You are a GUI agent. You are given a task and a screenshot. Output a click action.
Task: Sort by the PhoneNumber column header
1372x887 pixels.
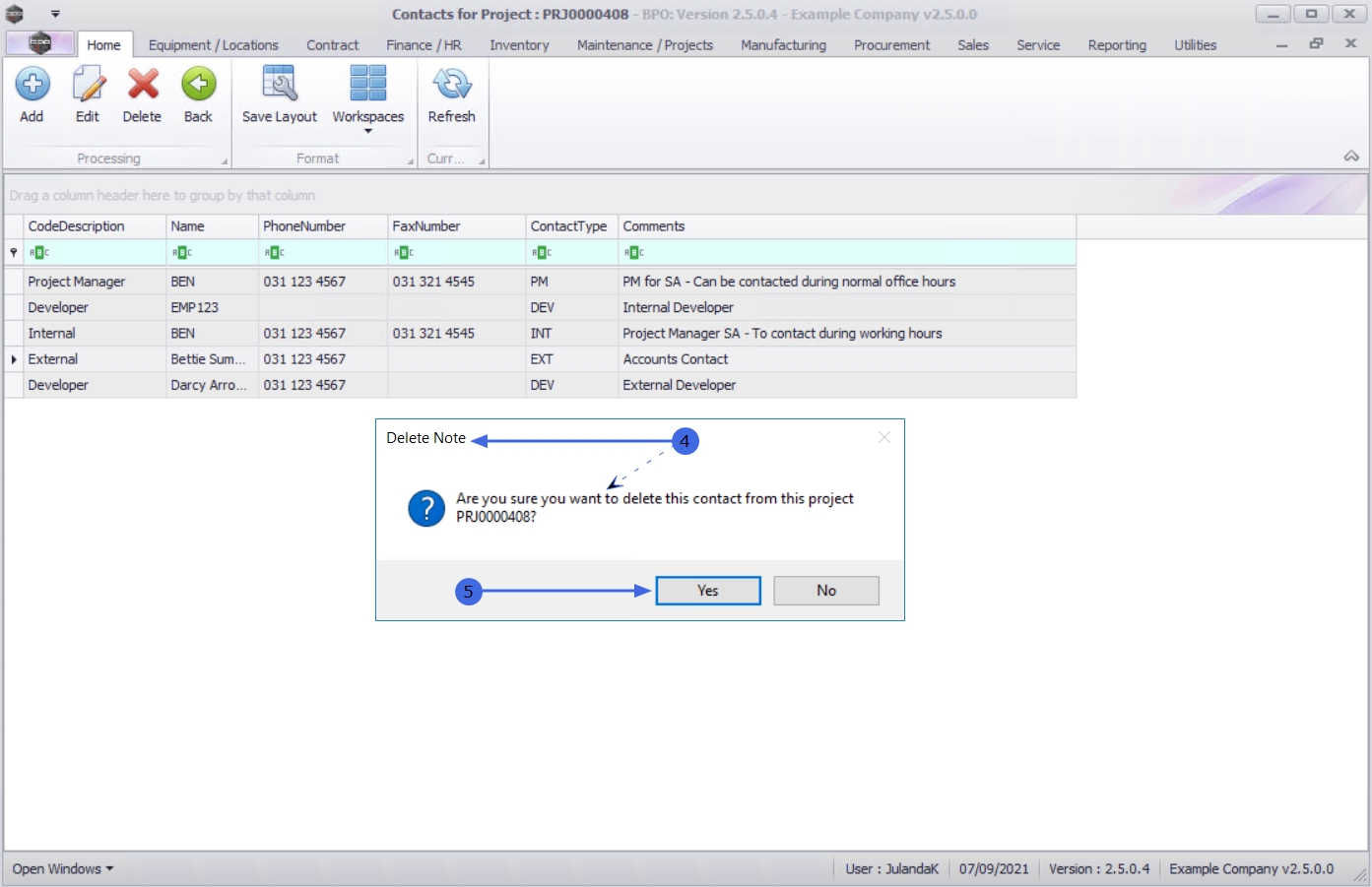tap(323, 226)
